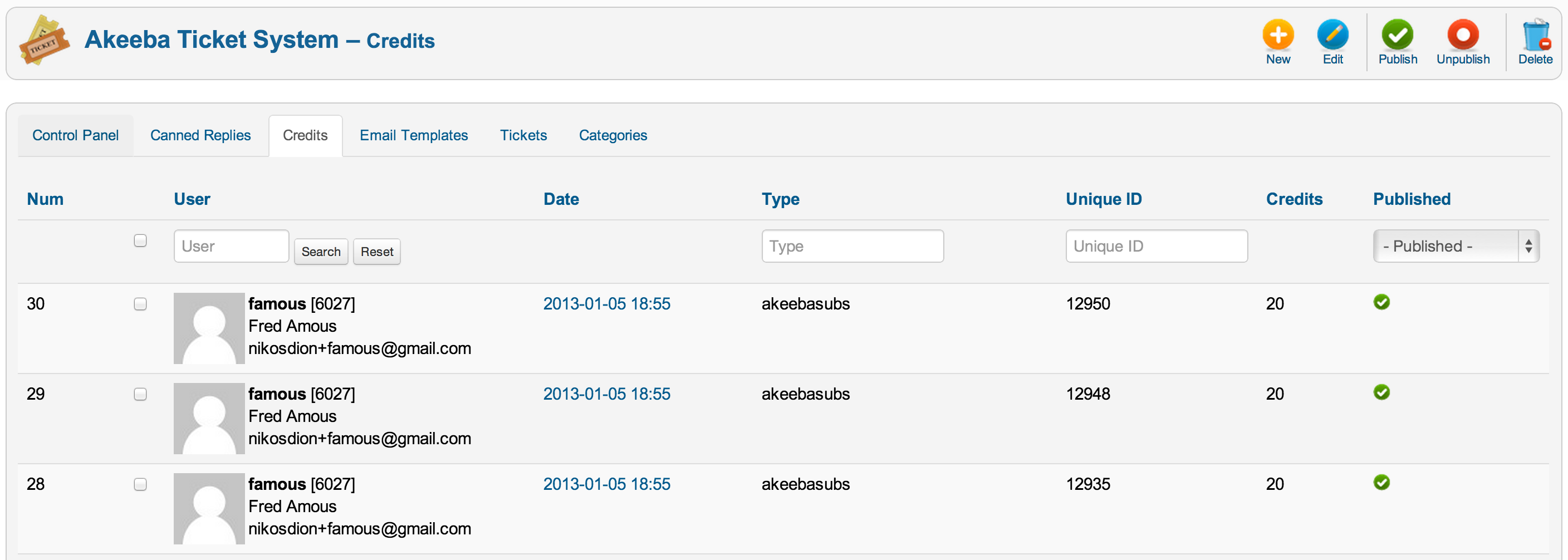Toggle published status icon for row 29
Screen dimensions: 1568x560
(1381, 392)
